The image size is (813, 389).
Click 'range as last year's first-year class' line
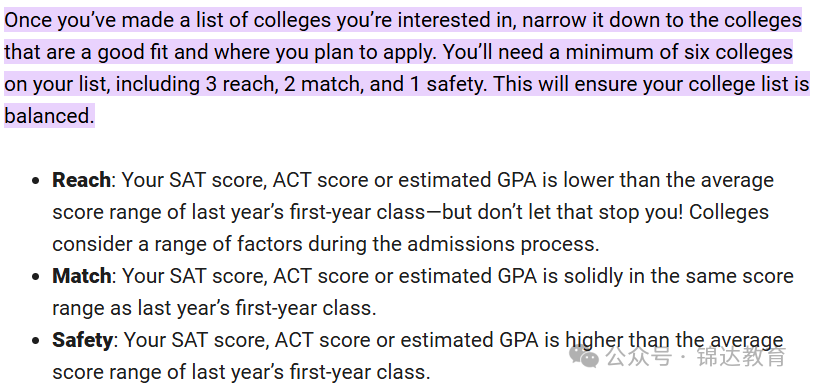(214, 309)
